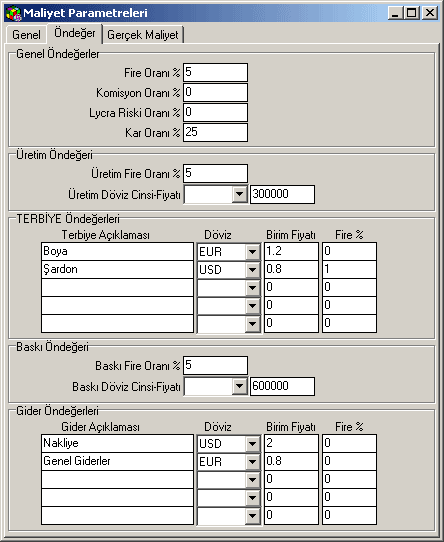444x542 pixels.
Task: Open the Baskı Döviz Cinsi dropdown
Action: [239, 386]
